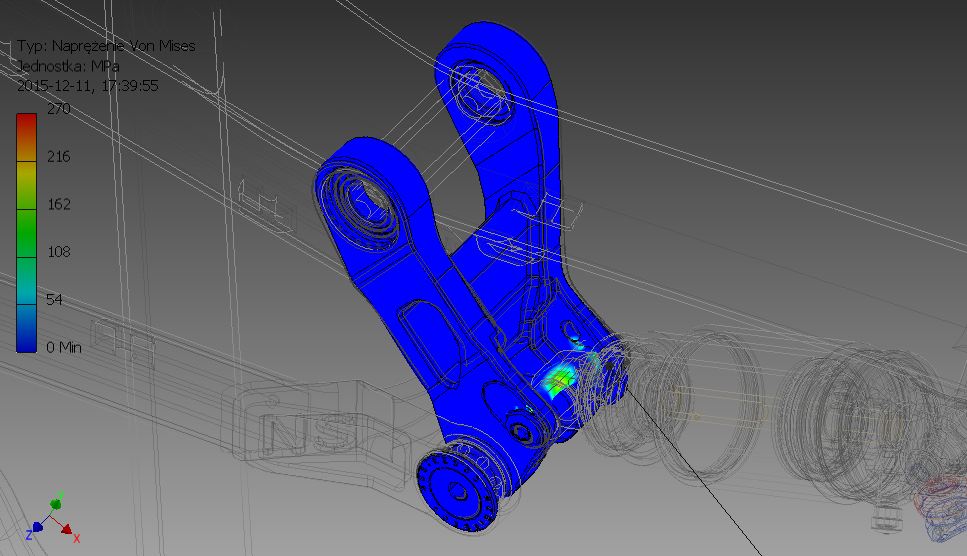Click the yellow band of the stress legend

point(26,186)
